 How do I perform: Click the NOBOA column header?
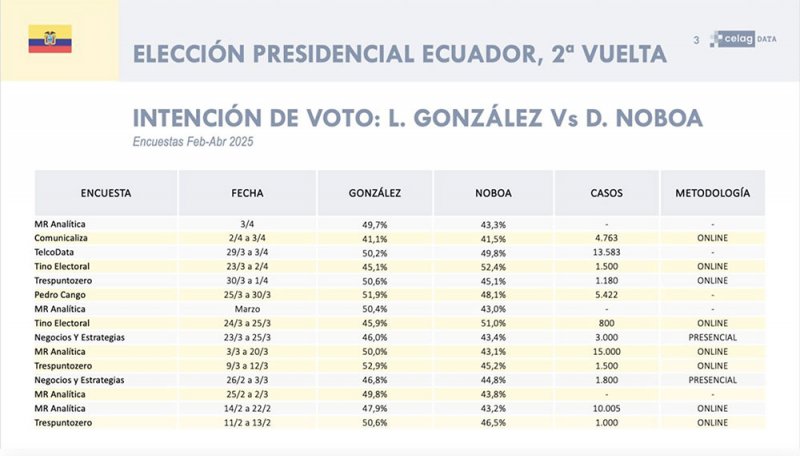coord(494,192)
